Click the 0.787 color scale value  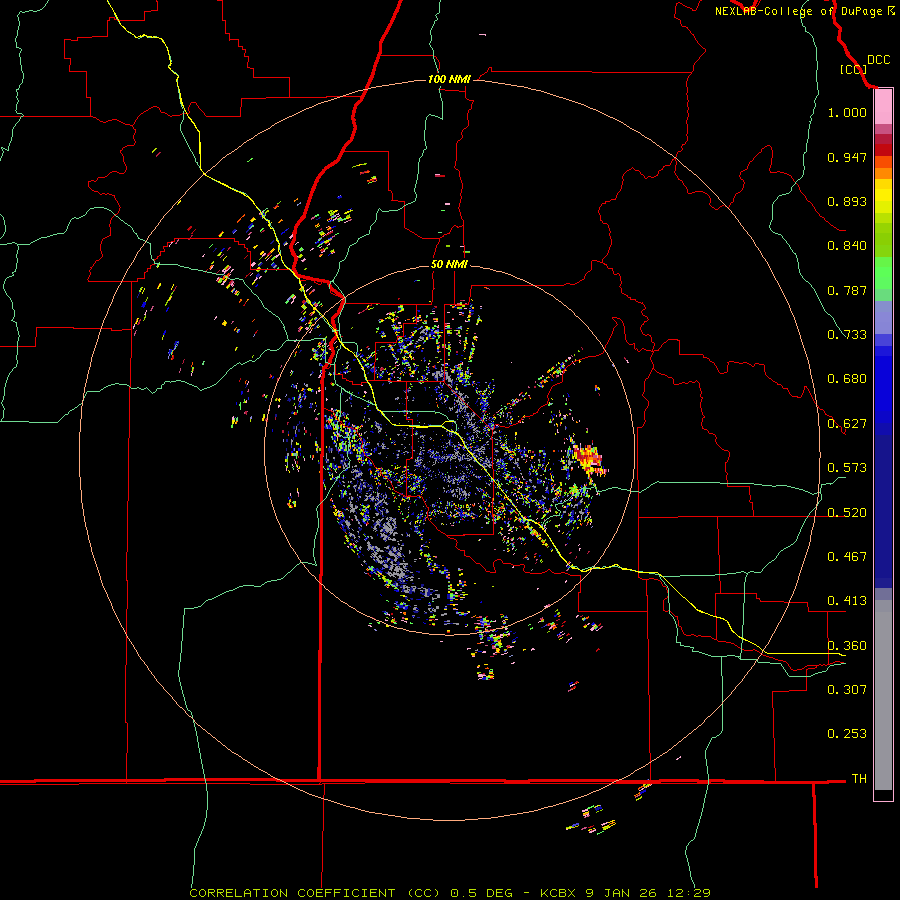click(x=847, y=290)
